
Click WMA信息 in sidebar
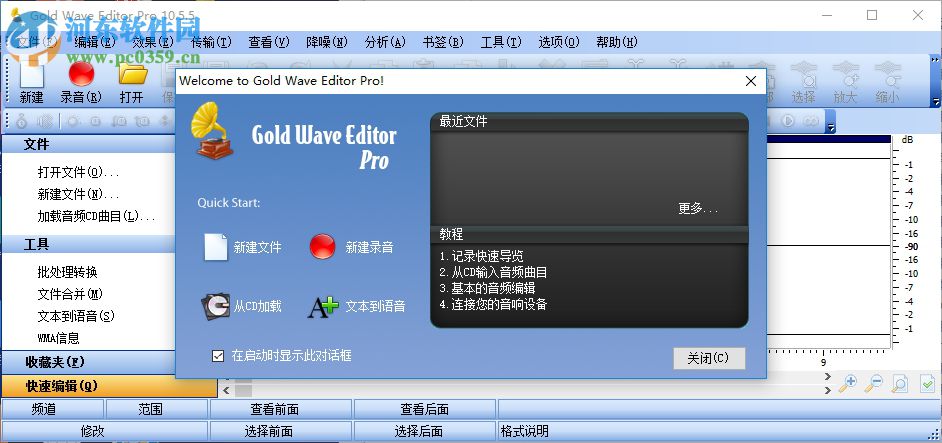pos(58,338)
